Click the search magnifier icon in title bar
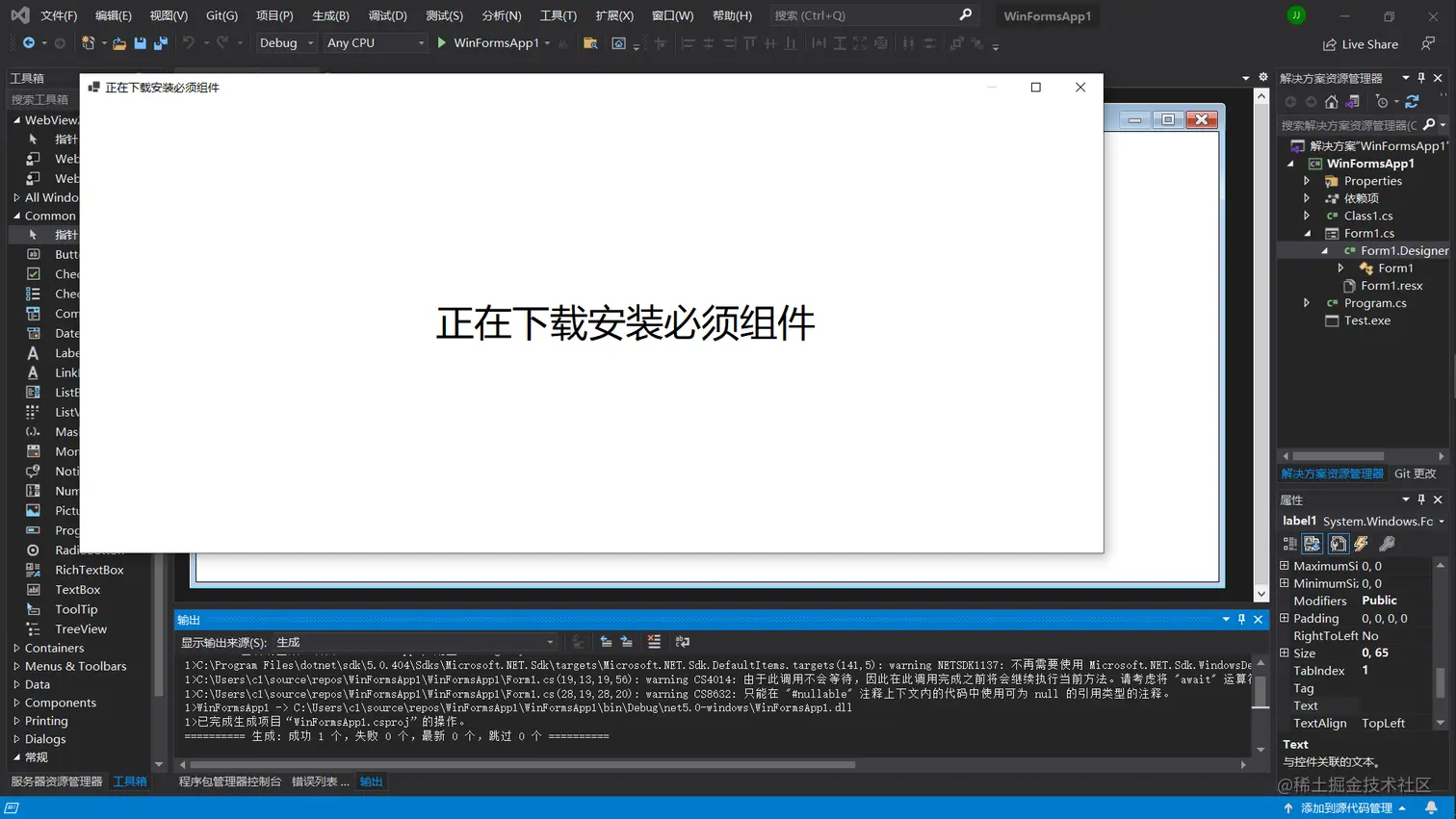The image size is (1456, 819). [966, 15]
